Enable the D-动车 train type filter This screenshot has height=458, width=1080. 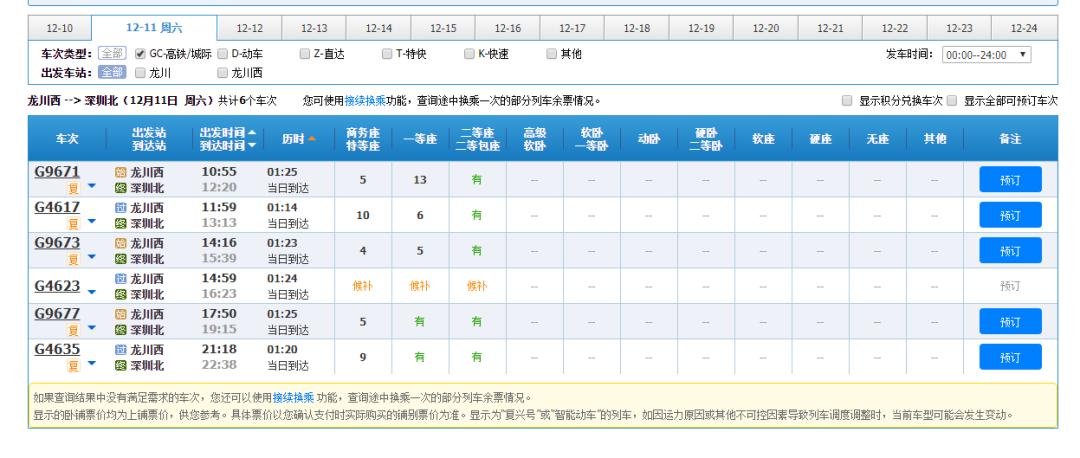tap(223, 54)
